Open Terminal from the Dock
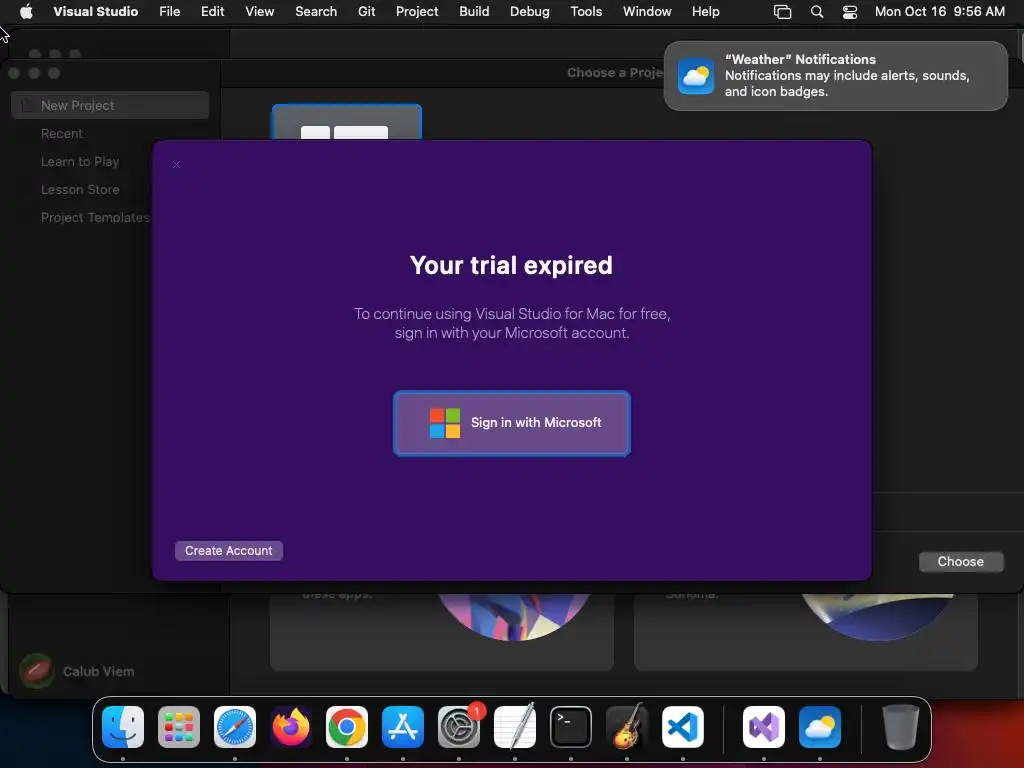 (x=571, y=727)
